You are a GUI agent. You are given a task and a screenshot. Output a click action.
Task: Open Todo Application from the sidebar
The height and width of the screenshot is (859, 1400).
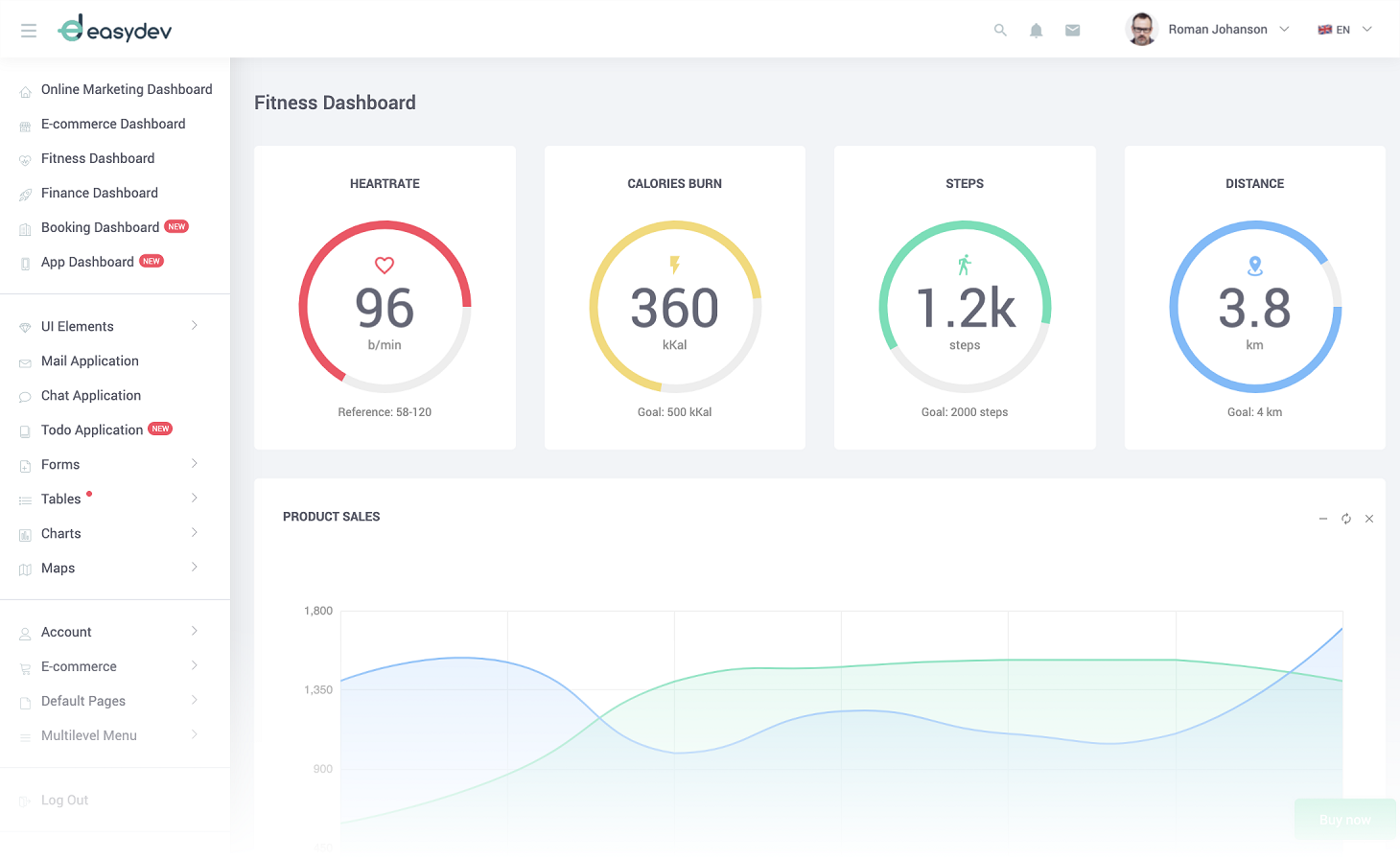pyautogui.click(x=92, y=430)
